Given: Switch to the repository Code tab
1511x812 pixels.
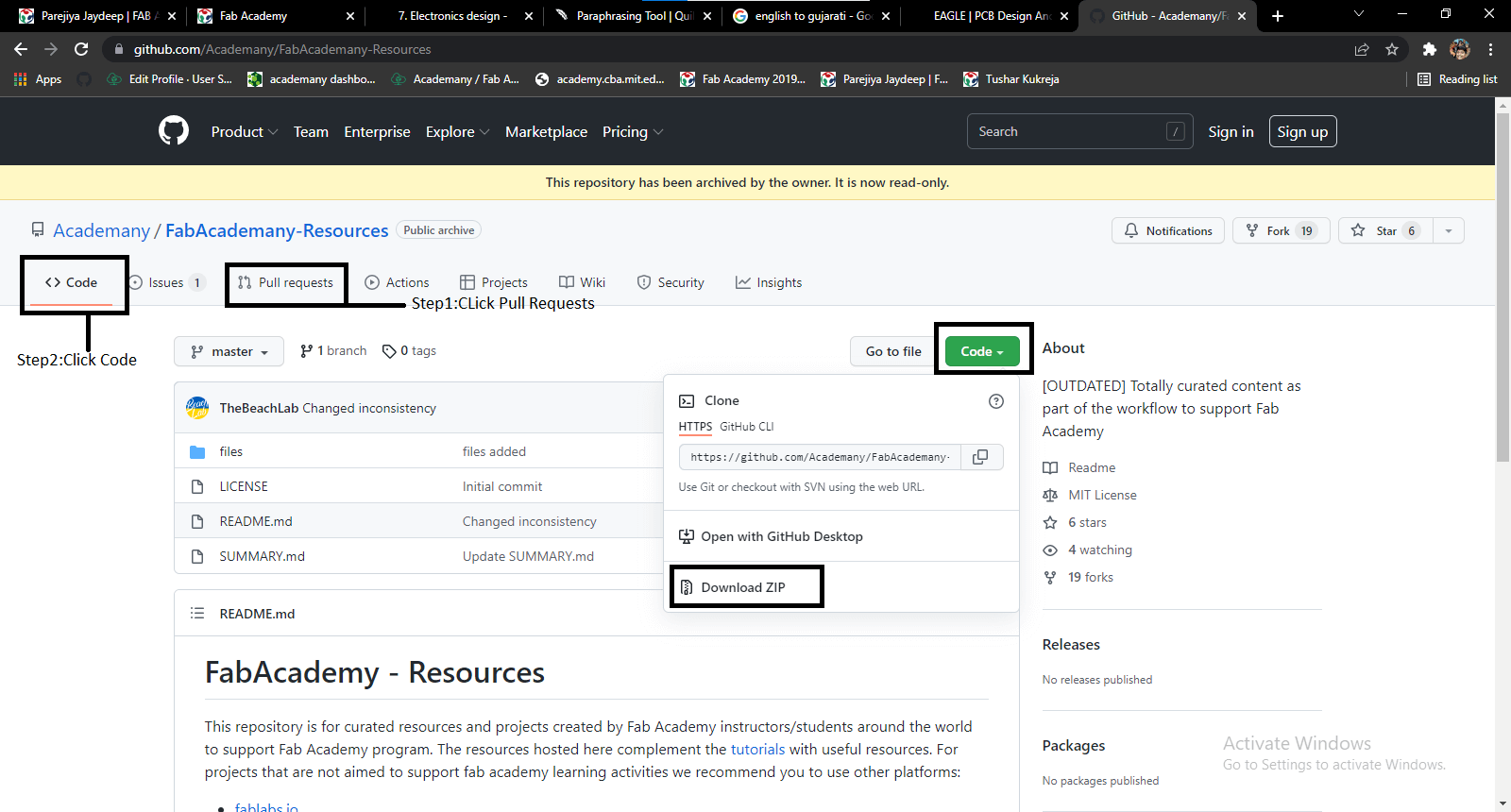Looking at the screenshot, I should pos(72,282).
